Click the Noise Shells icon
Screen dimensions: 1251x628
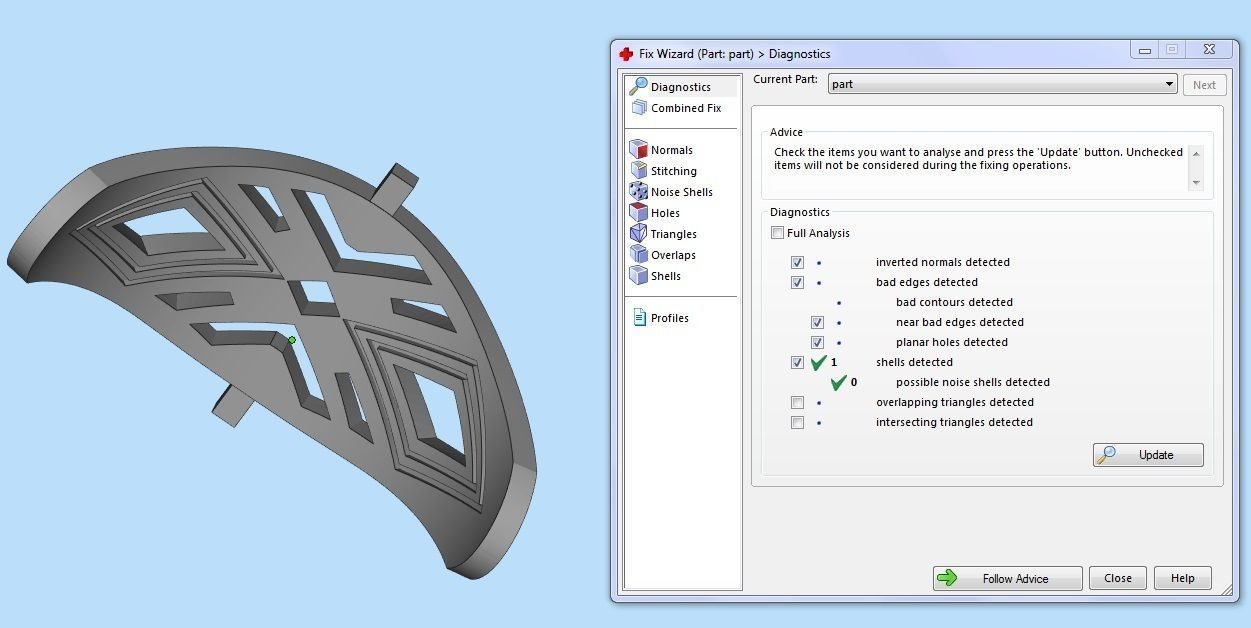(x=638, y=192)
